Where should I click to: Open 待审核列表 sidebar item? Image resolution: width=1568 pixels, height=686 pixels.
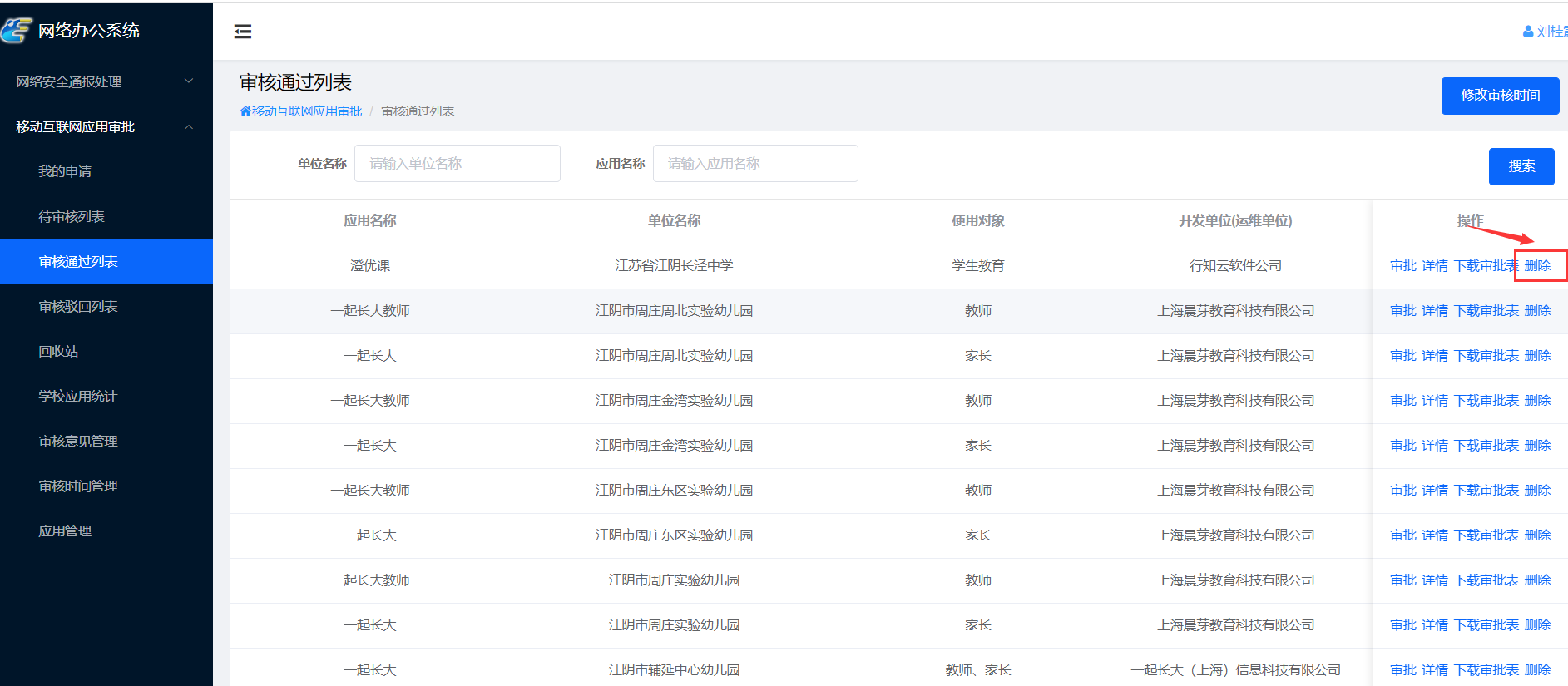(x=72, y=216)
